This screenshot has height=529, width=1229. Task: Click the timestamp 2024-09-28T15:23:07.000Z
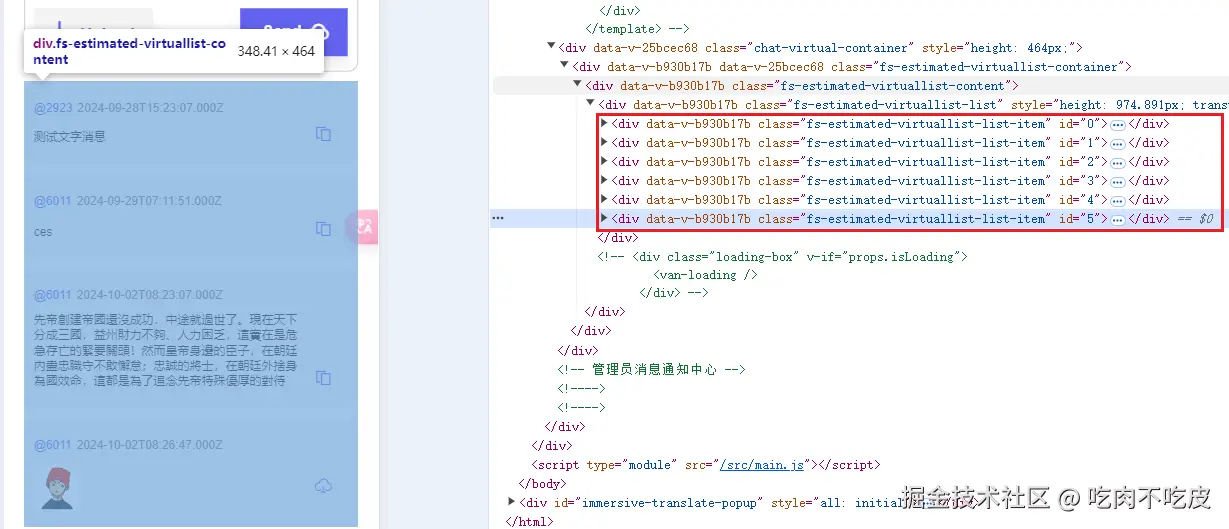click(x=150, y=107)
